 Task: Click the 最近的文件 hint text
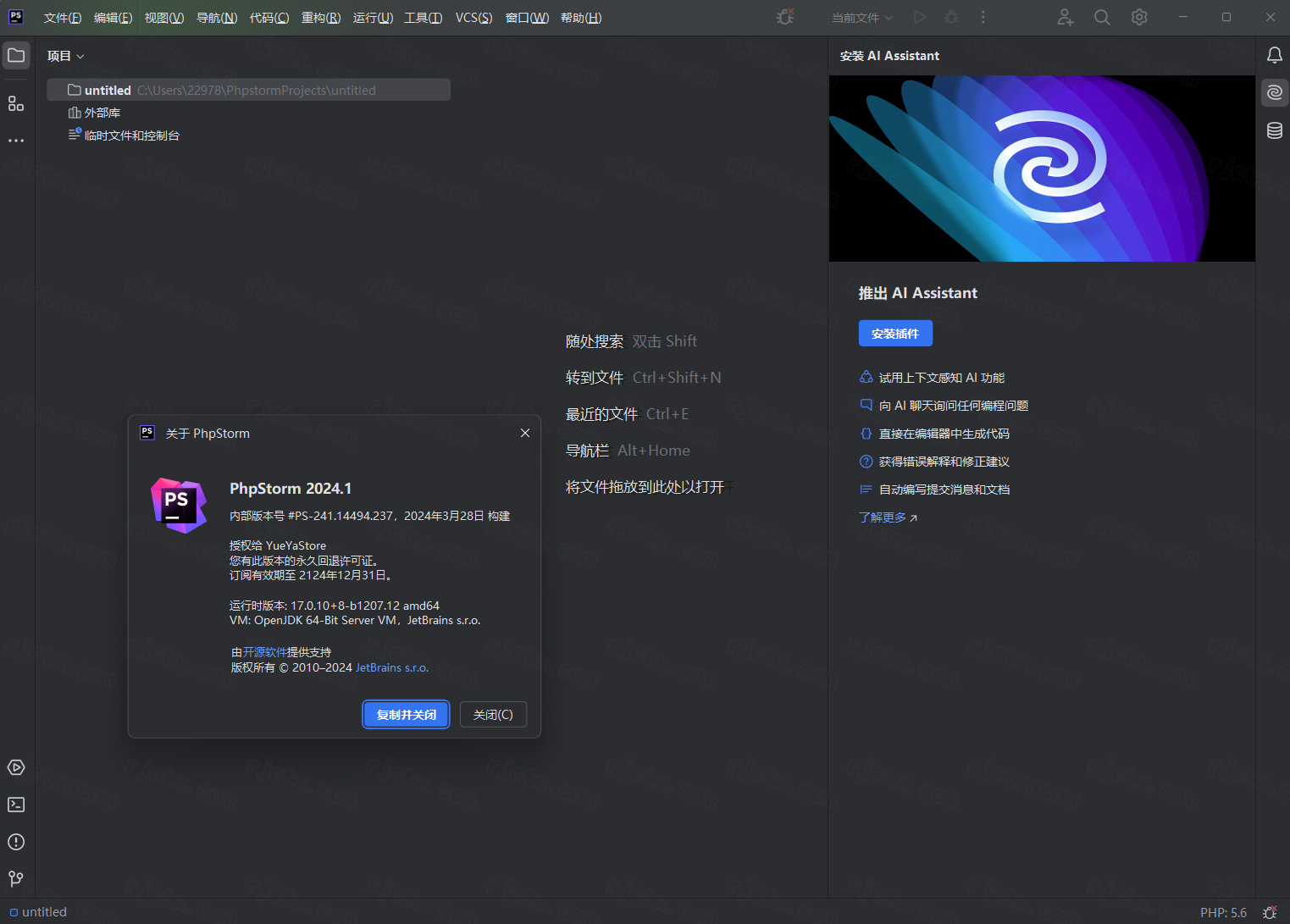[601, 414]
